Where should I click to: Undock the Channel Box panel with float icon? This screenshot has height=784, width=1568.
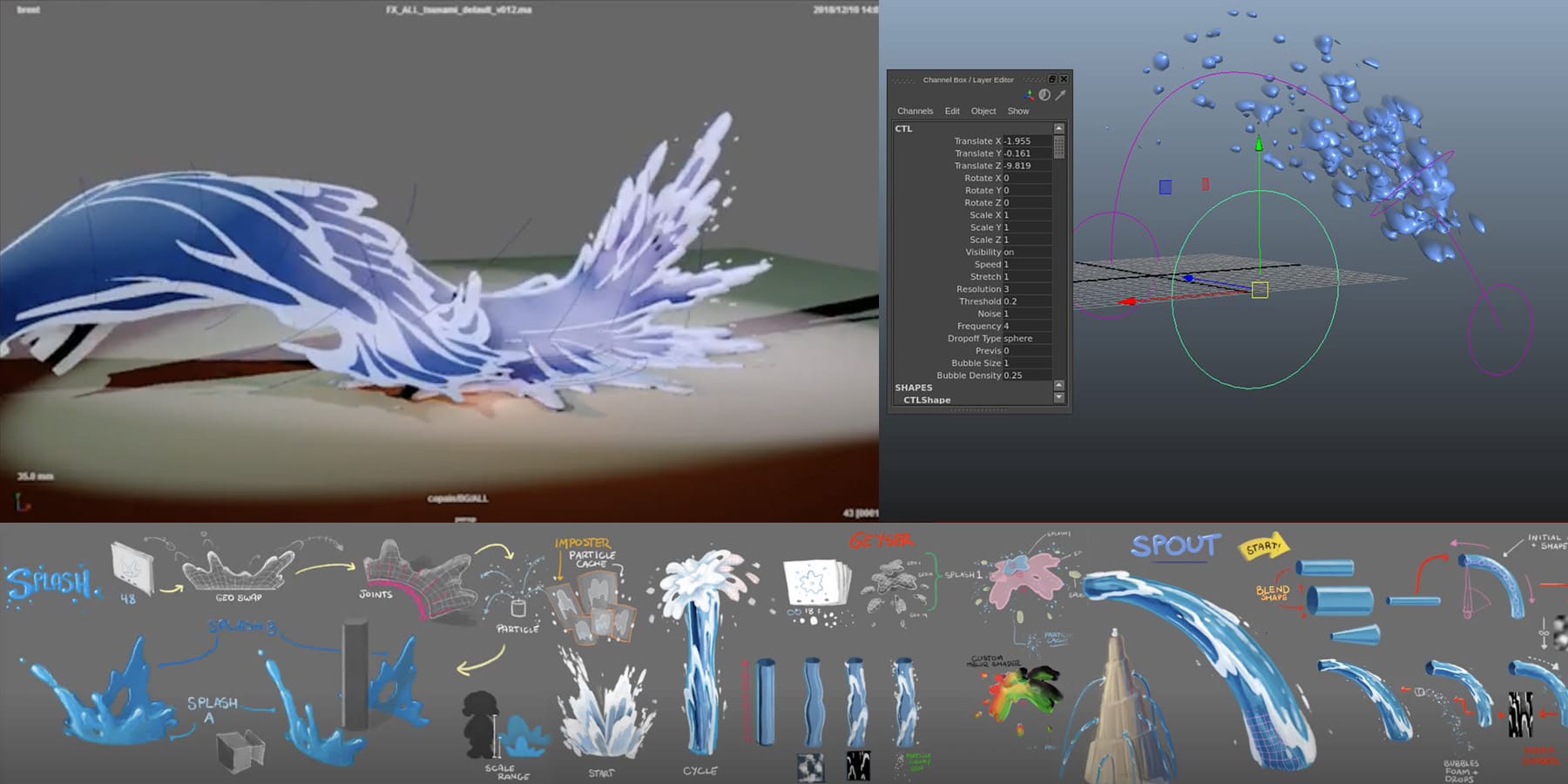click(x=1051, y=79)
